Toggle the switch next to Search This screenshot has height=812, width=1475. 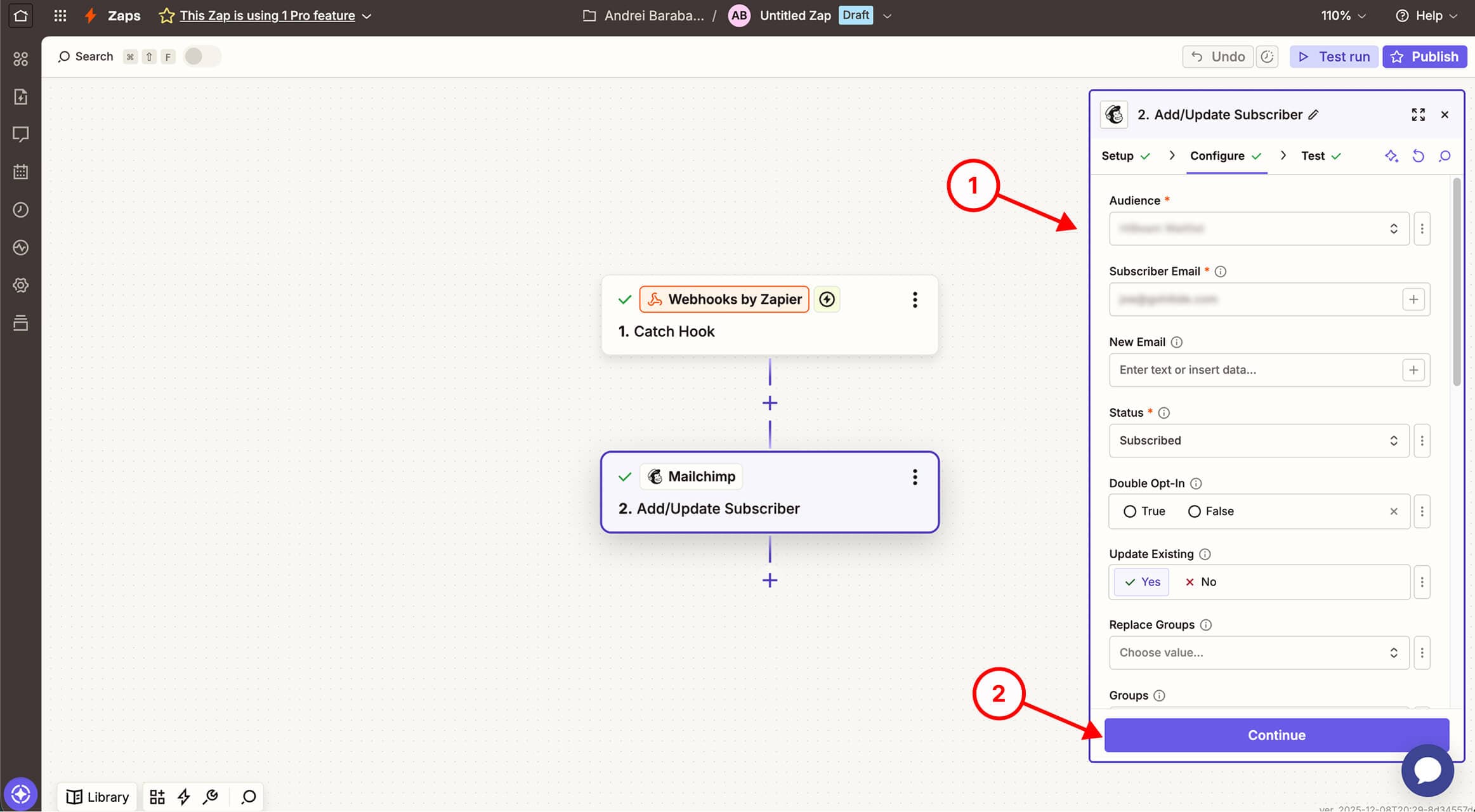coord(201,56)
